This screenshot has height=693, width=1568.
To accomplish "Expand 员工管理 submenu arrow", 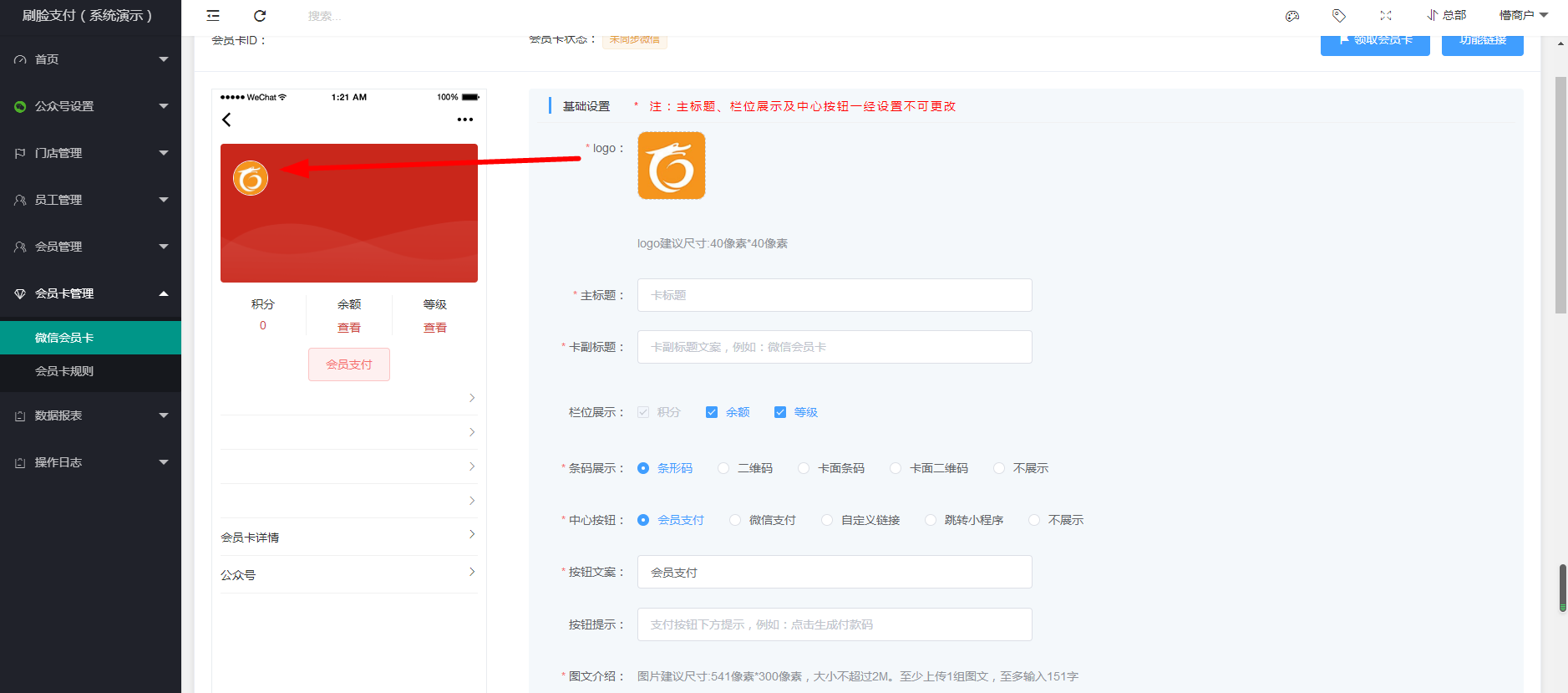I will click(x=164, y=200).
